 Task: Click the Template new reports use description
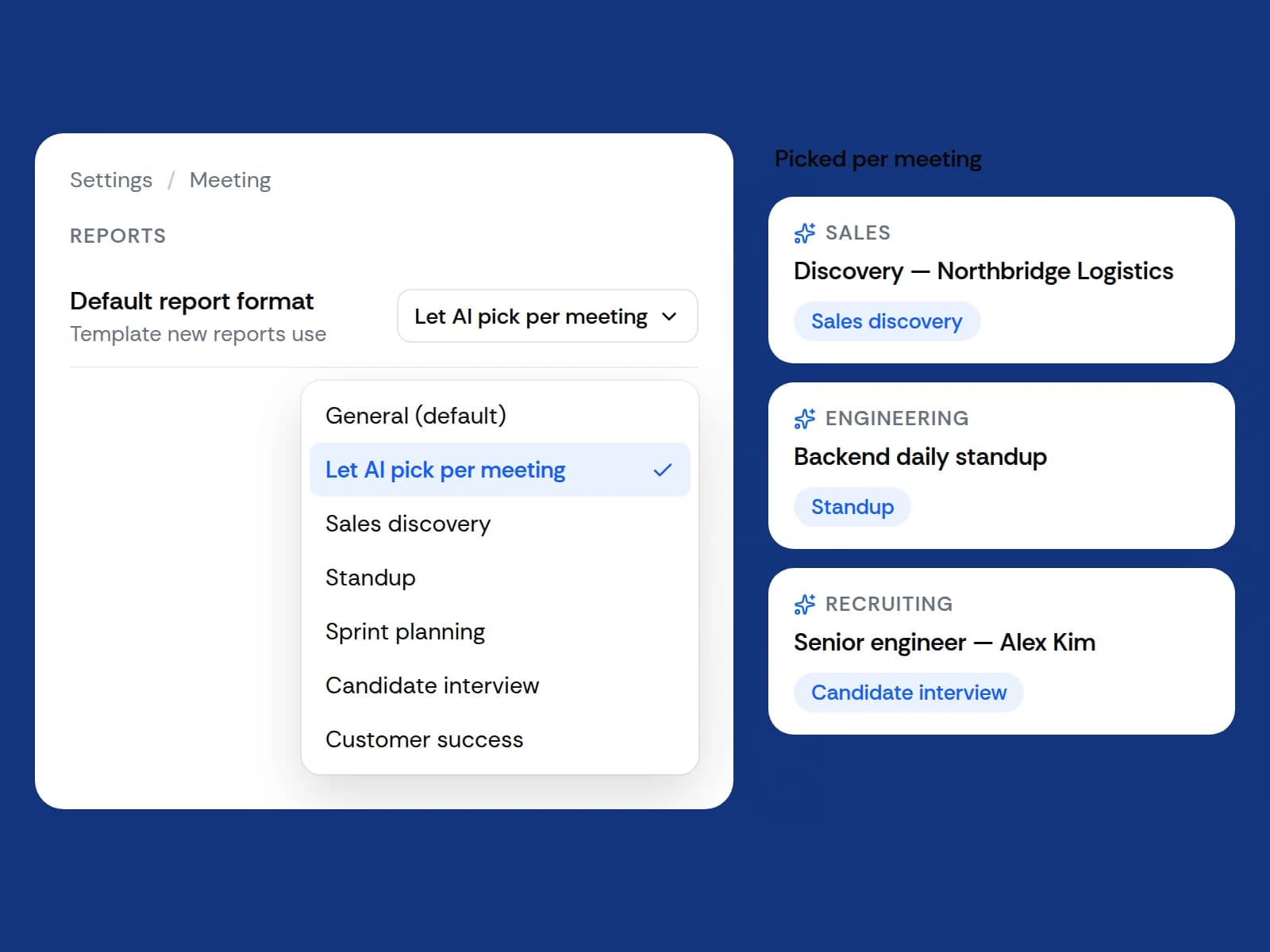click(198, 334)
